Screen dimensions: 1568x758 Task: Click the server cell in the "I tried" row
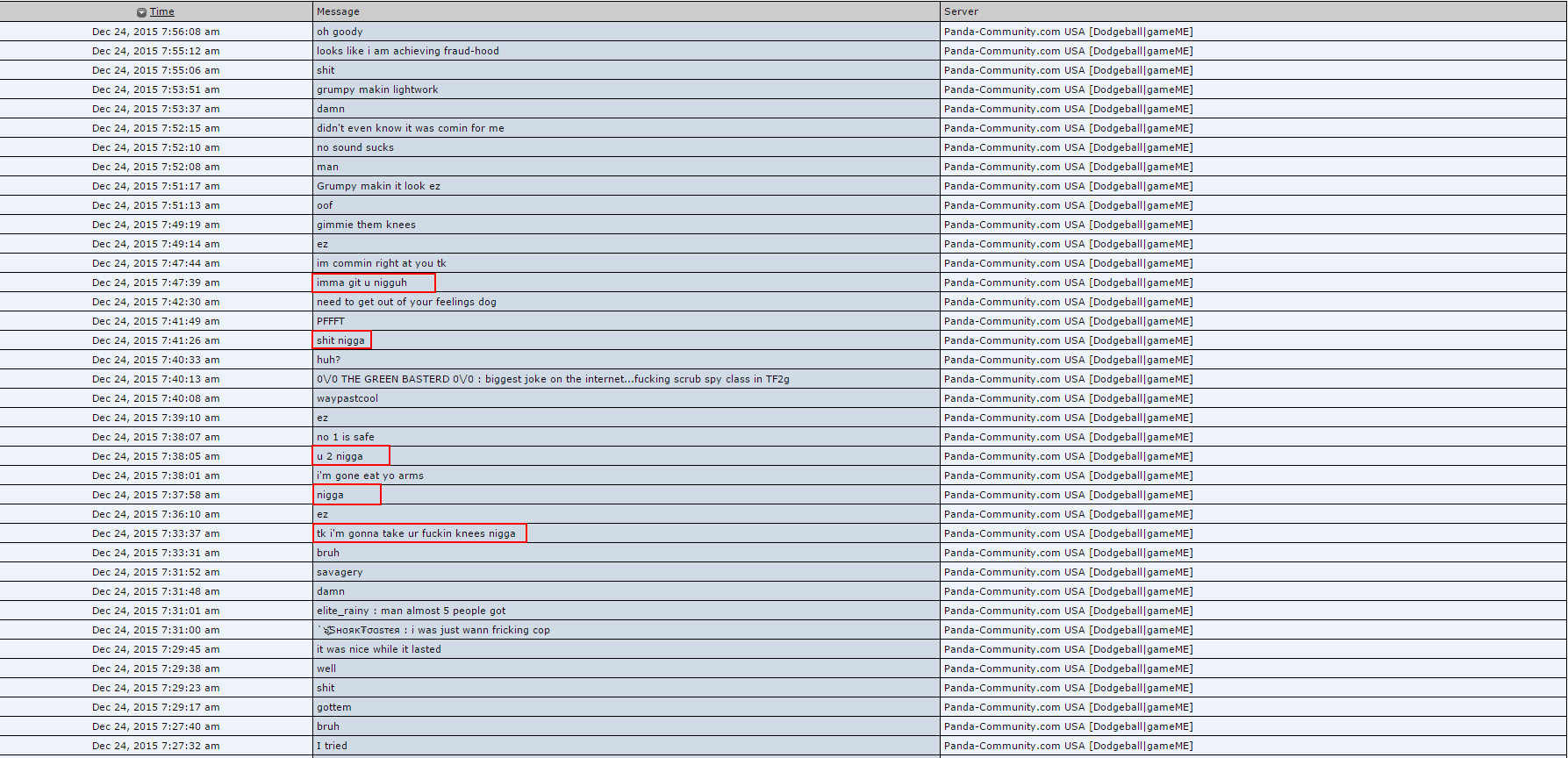pos(1068,746)
